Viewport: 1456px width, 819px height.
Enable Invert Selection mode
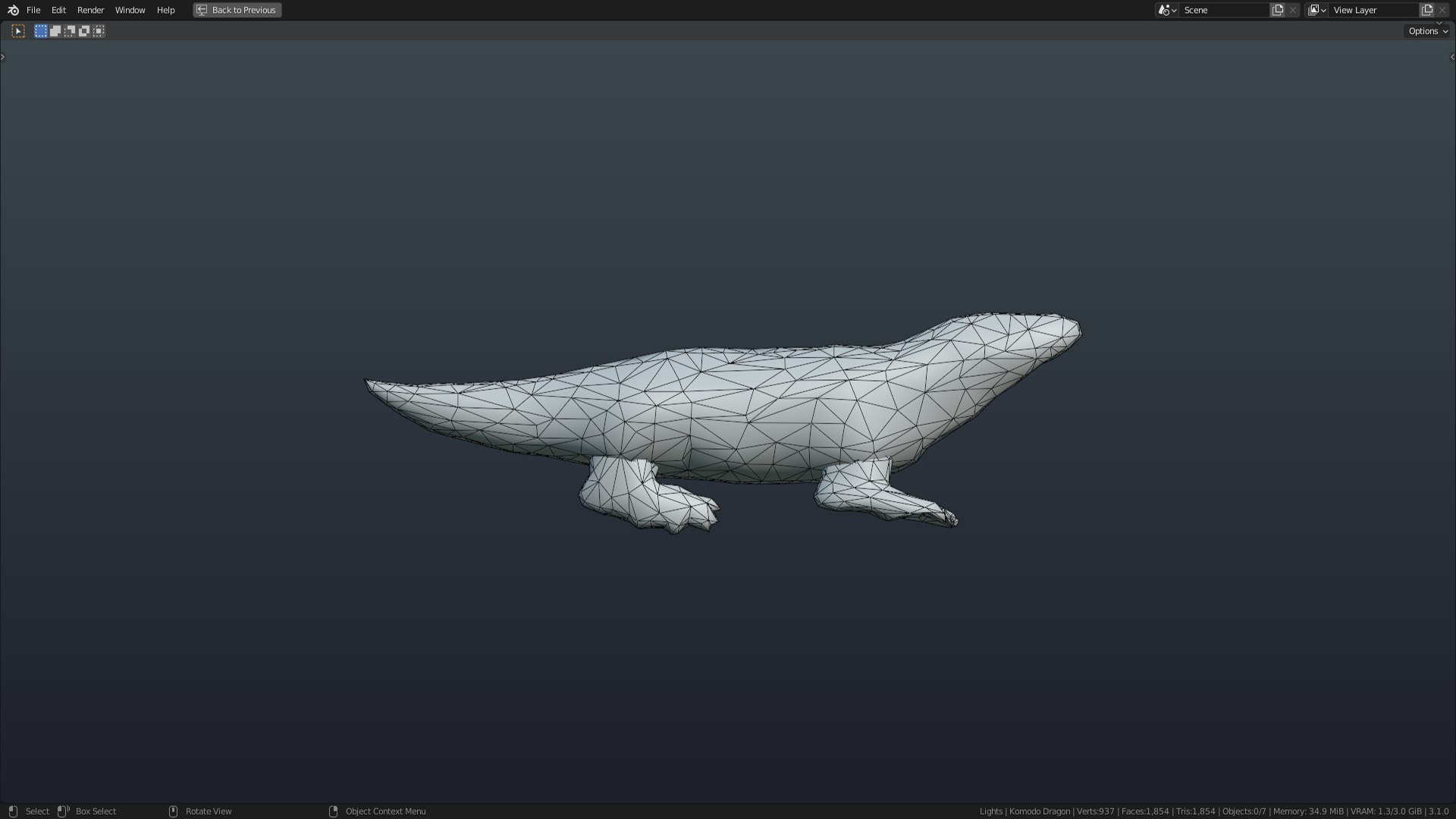[x=84, y=31]
